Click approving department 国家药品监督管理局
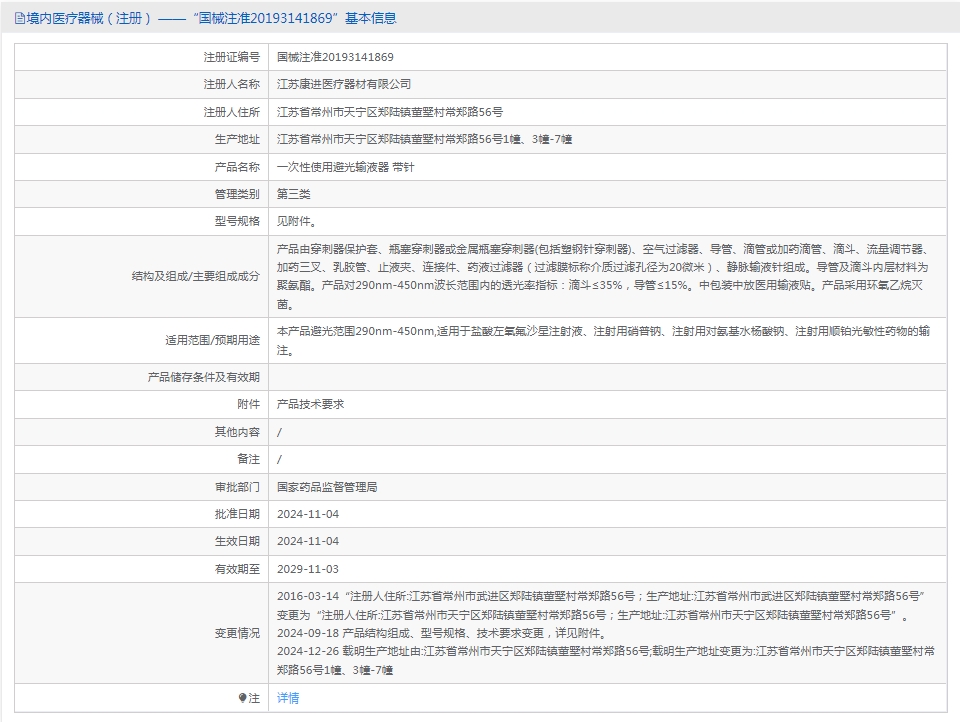Screen dimensions: 960x722 326,487
